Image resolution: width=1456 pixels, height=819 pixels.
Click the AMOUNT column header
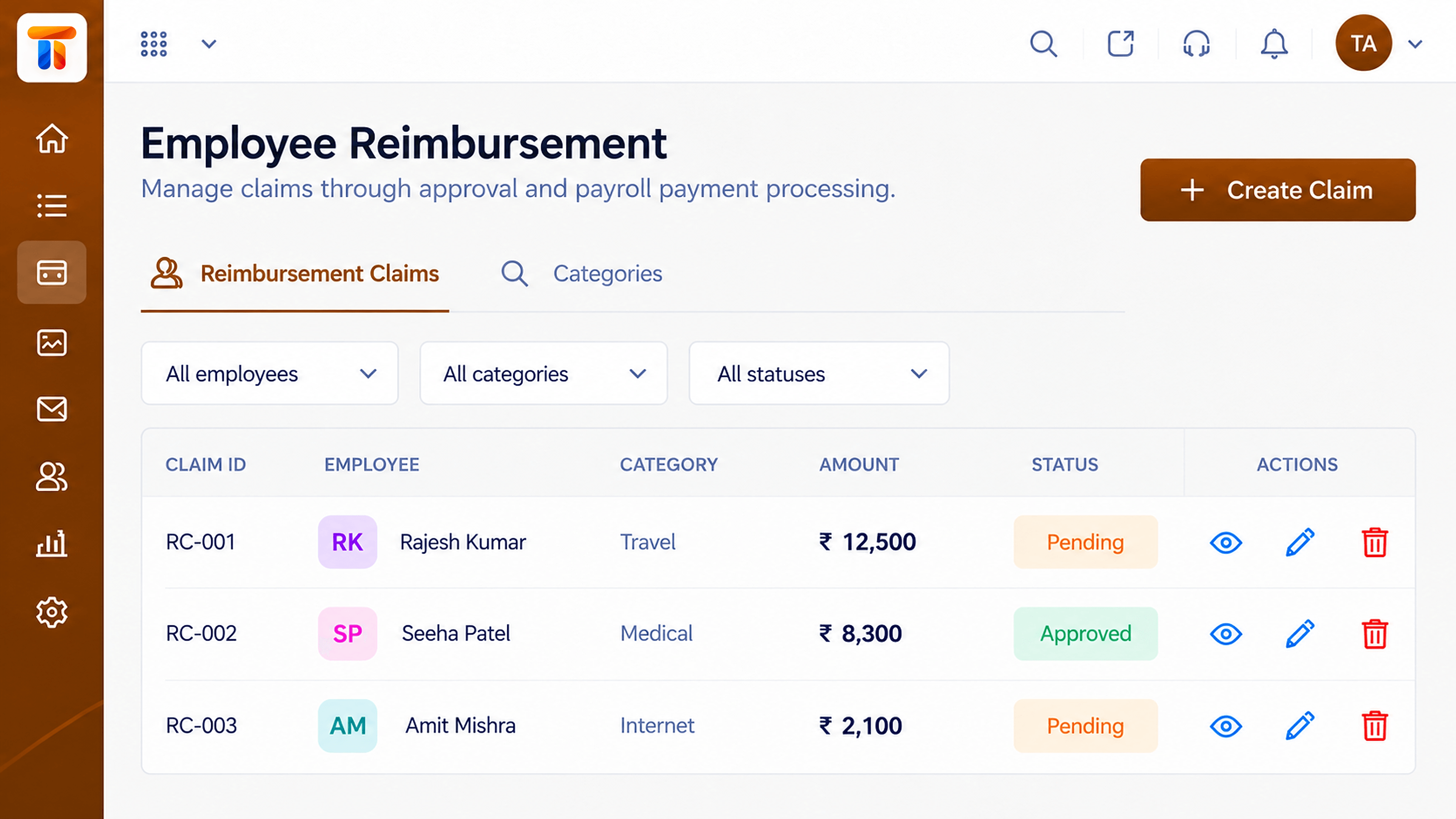coord(859,465)
